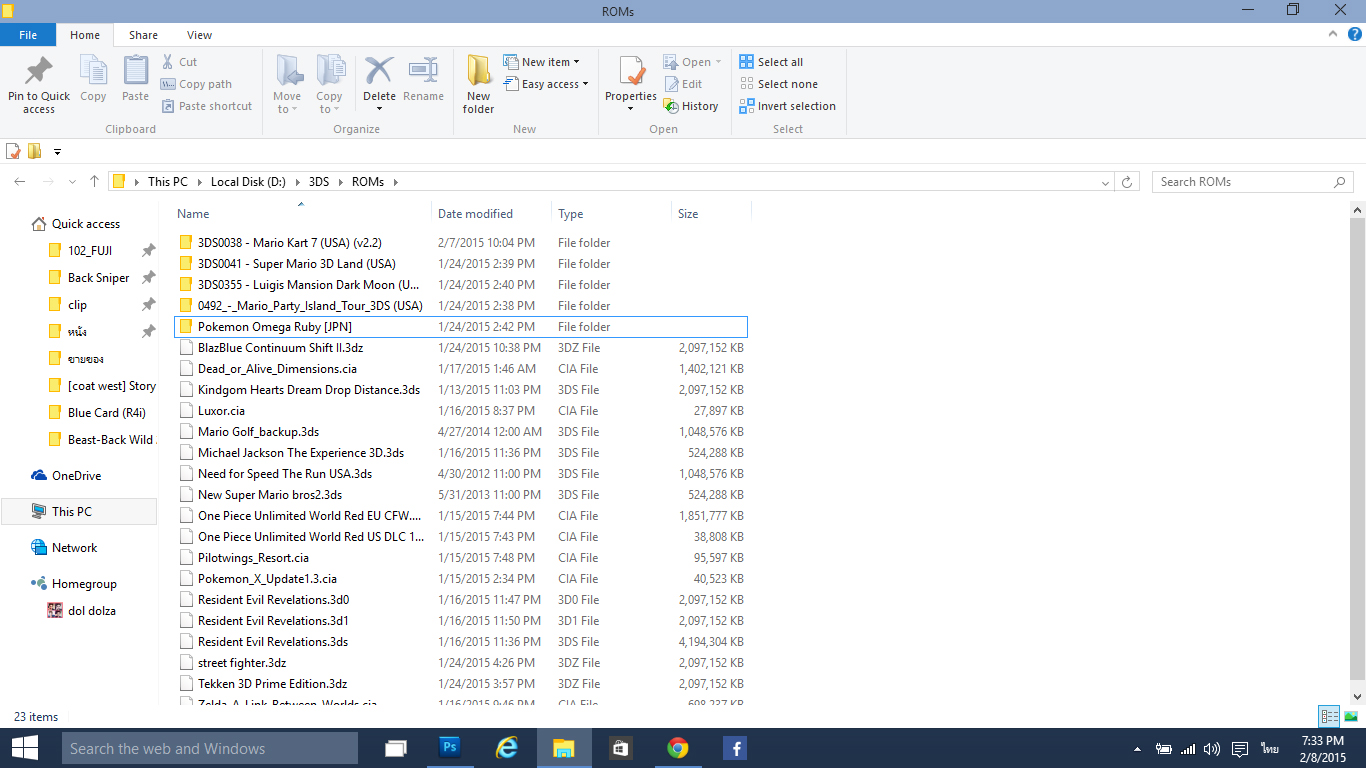
Task: Click the Copy icon in Clipboard group
Action: [x=93, y=71]
